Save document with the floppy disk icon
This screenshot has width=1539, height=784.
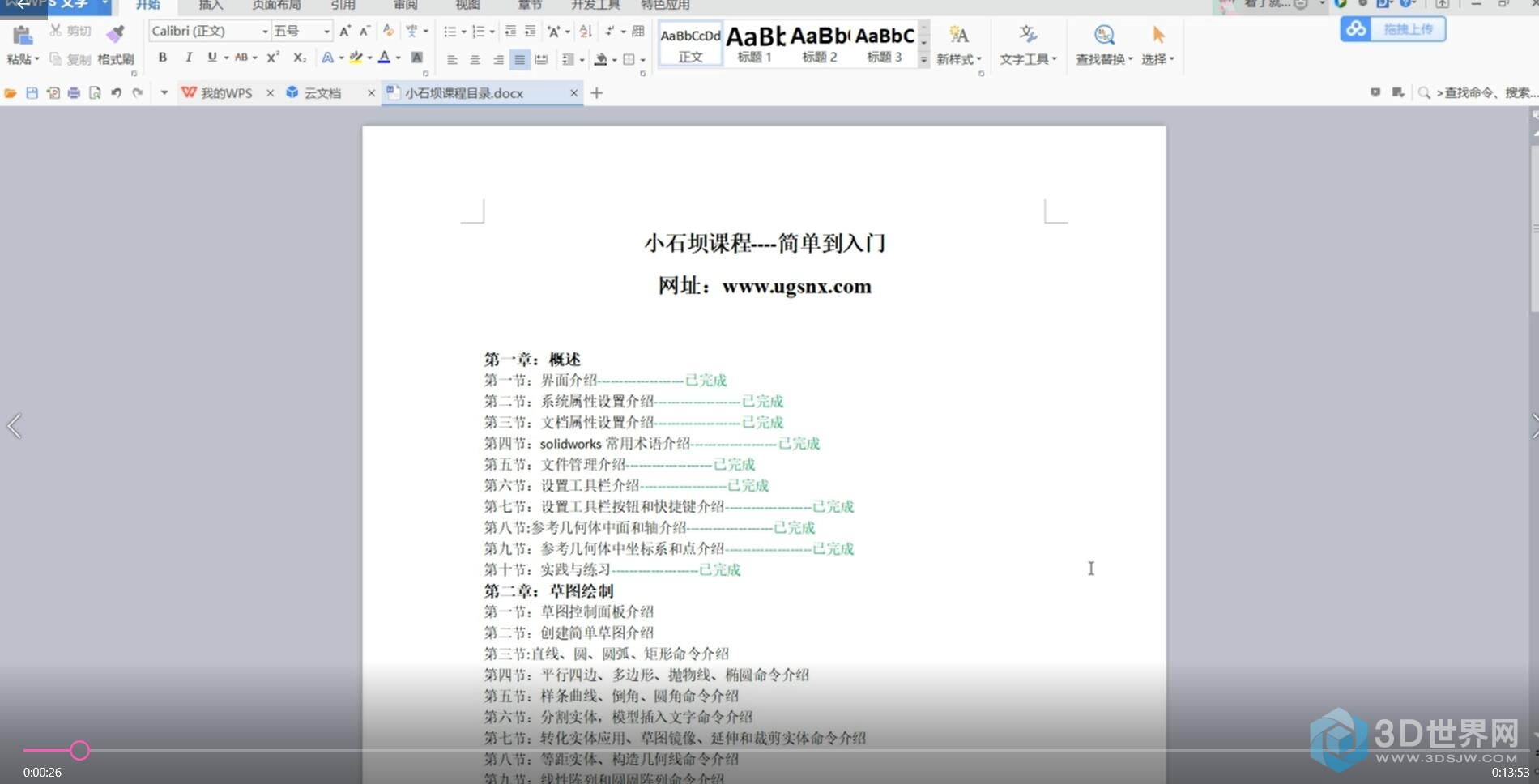(32, 93)
